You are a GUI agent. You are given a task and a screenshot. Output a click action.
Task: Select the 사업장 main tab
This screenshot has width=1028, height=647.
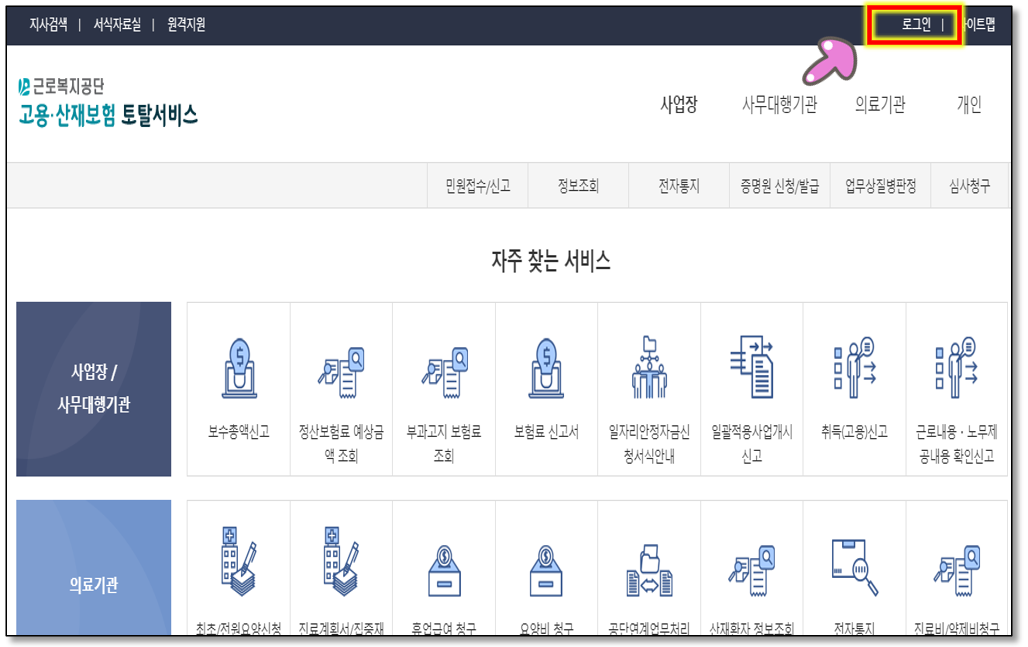pos(678,105)
